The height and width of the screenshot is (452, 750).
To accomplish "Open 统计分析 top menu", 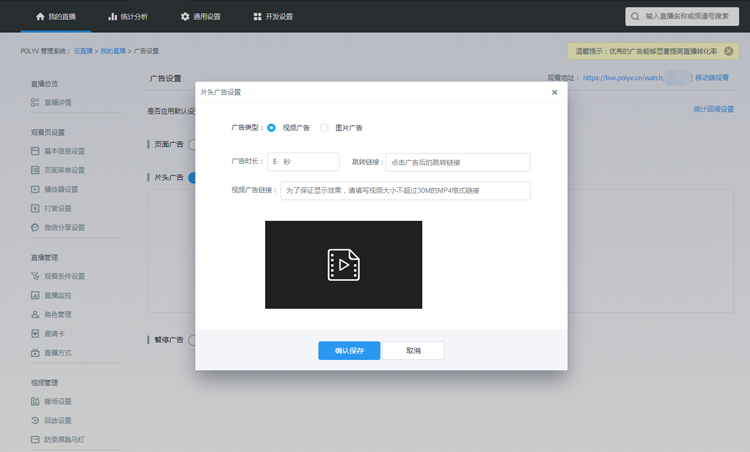I will [127, 17].
